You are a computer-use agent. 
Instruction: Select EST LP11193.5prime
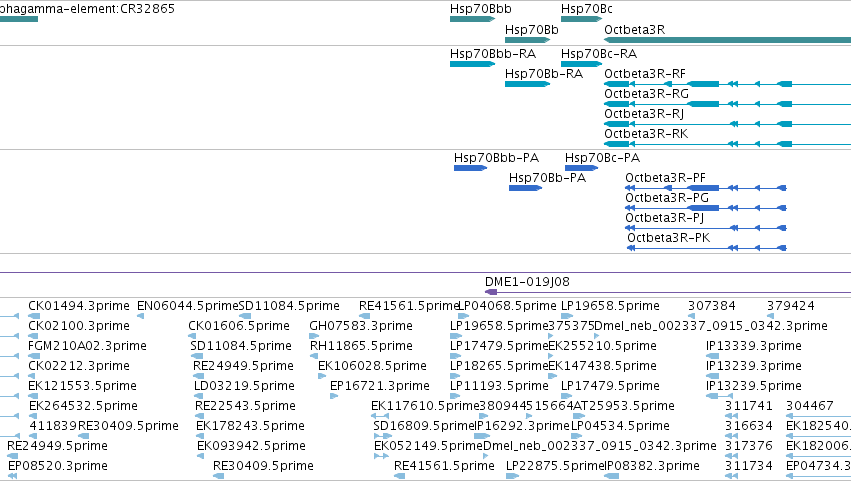coord(499,387)
